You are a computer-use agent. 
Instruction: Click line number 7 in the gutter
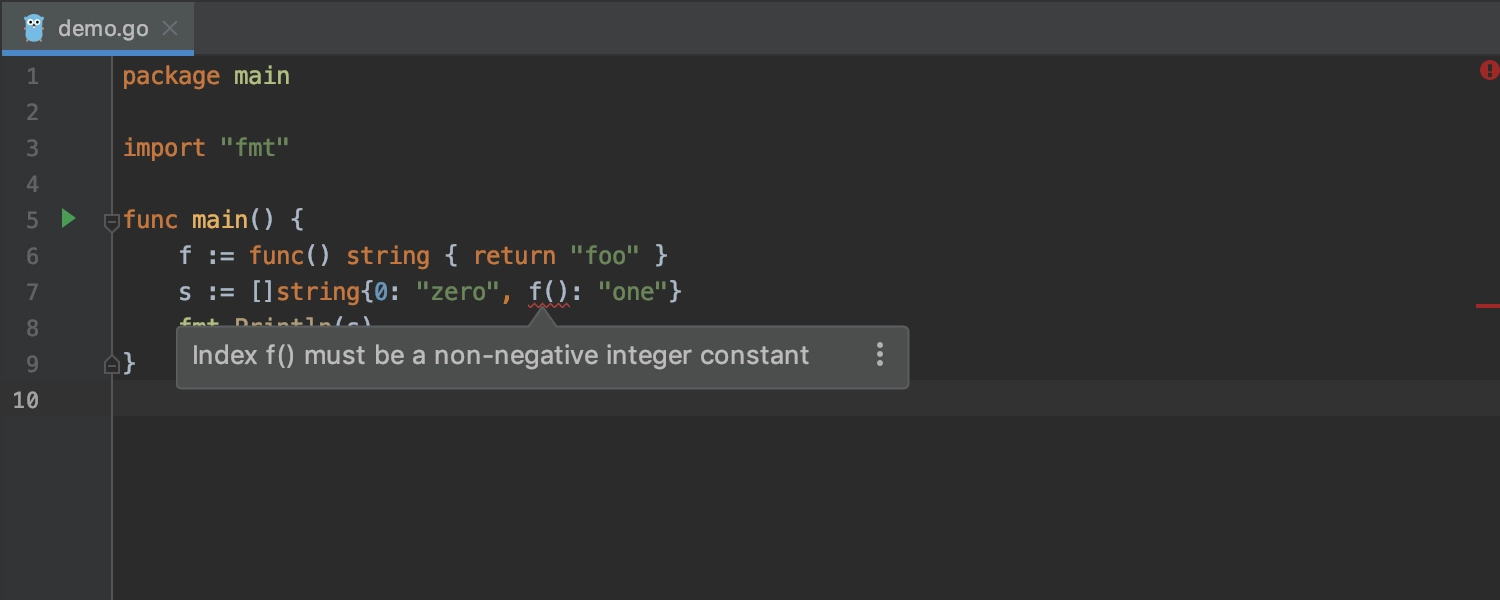pos(32,292)
